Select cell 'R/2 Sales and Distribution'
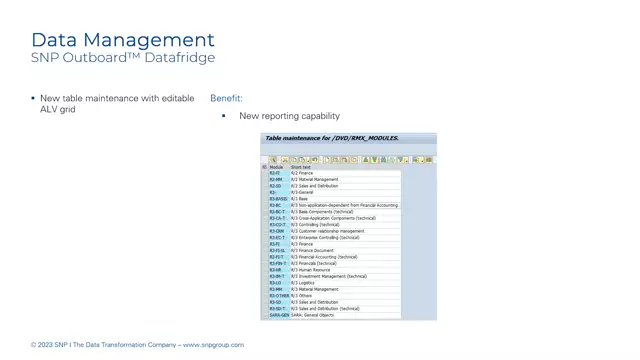Viewport: 640px width, 360px height. tap(345, 186)
